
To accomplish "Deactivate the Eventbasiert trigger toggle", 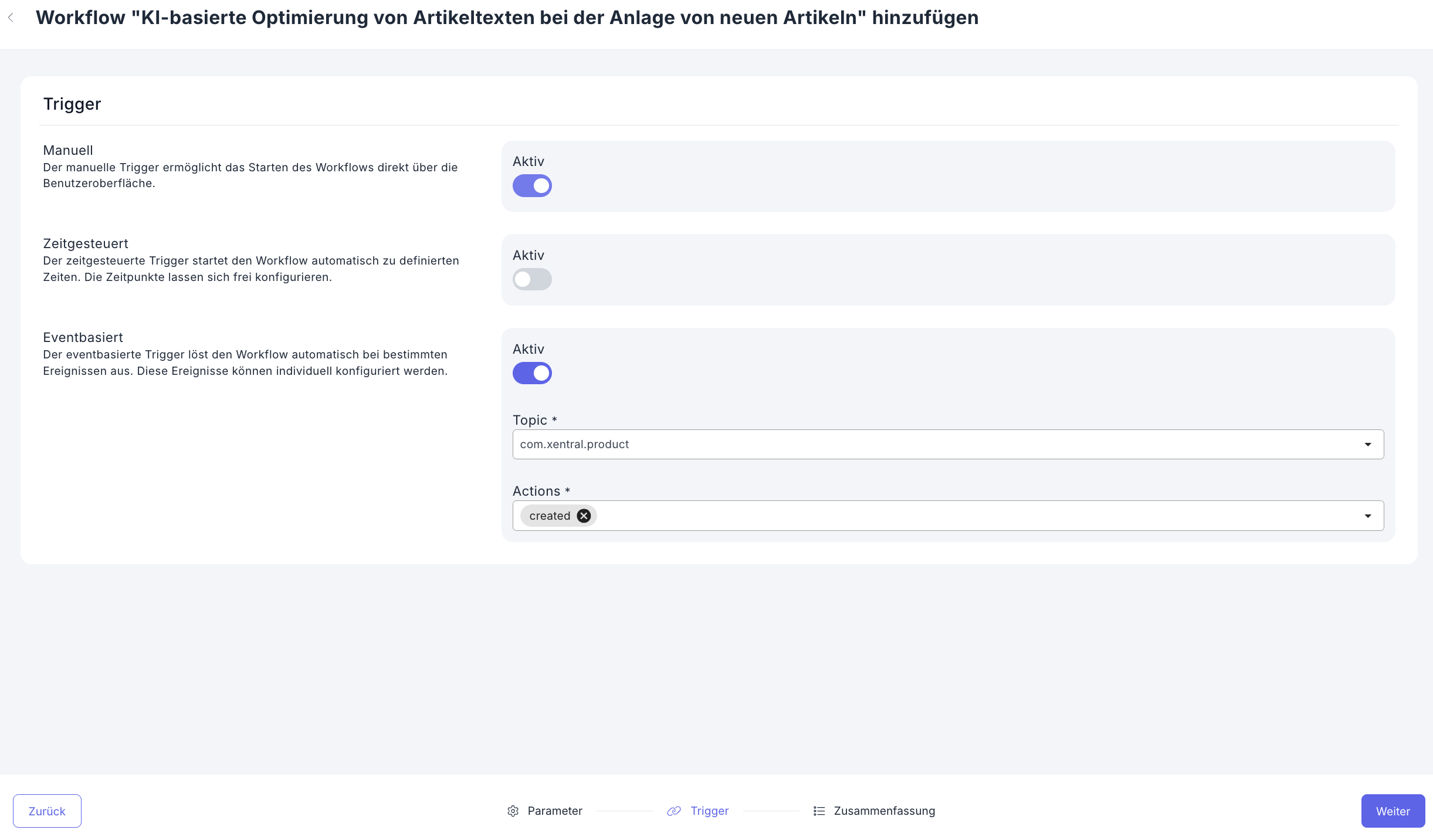I will [x=531, y=373].
